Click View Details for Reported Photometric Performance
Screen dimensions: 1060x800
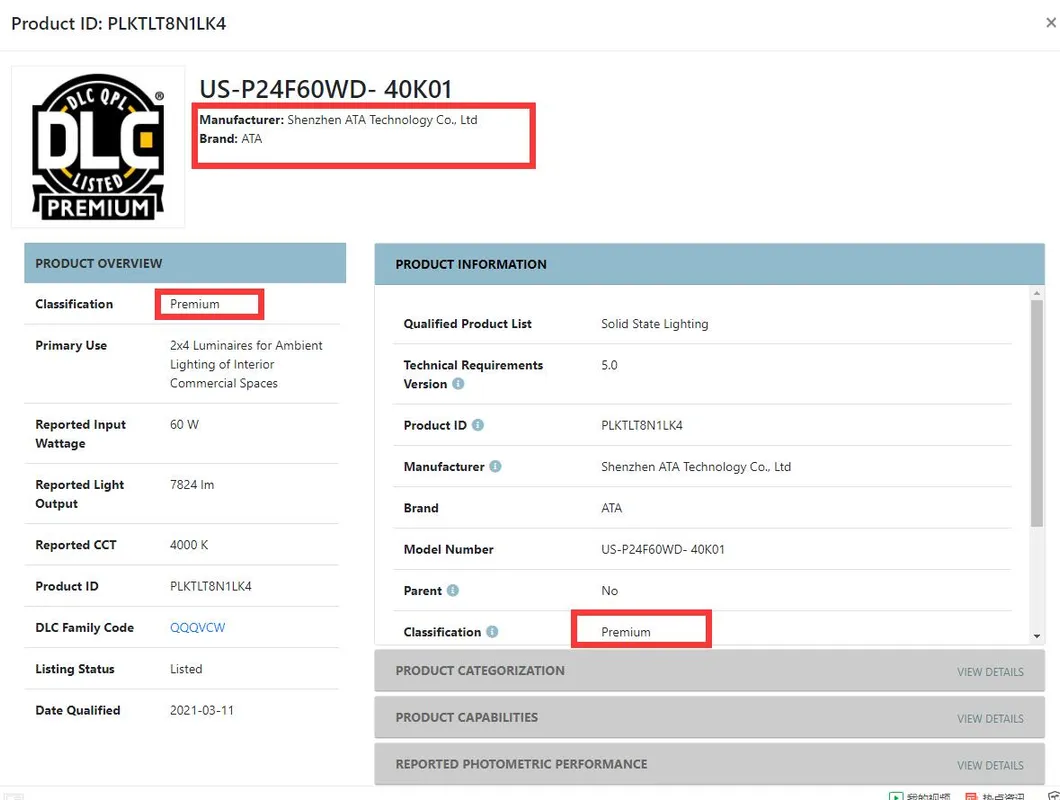coord(990,765)
